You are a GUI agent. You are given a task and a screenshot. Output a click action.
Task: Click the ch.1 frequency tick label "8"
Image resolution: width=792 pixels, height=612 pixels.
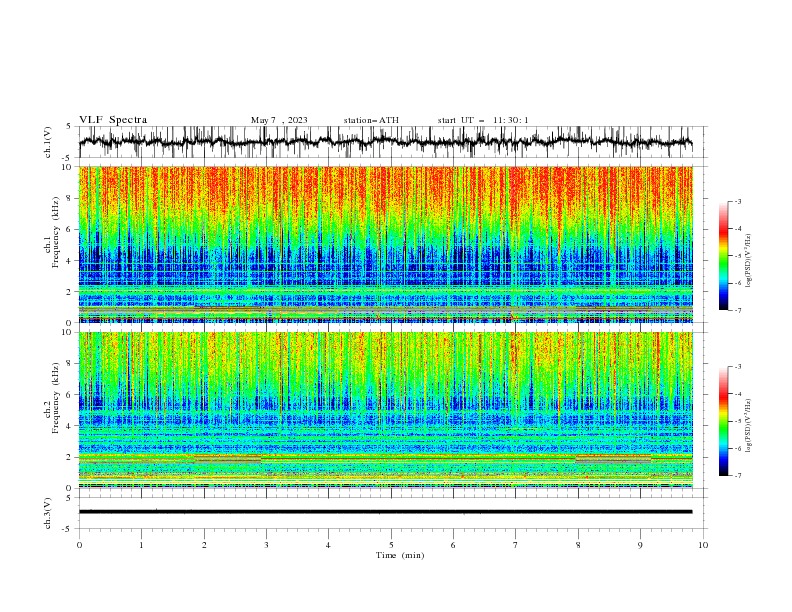(70, 198)
